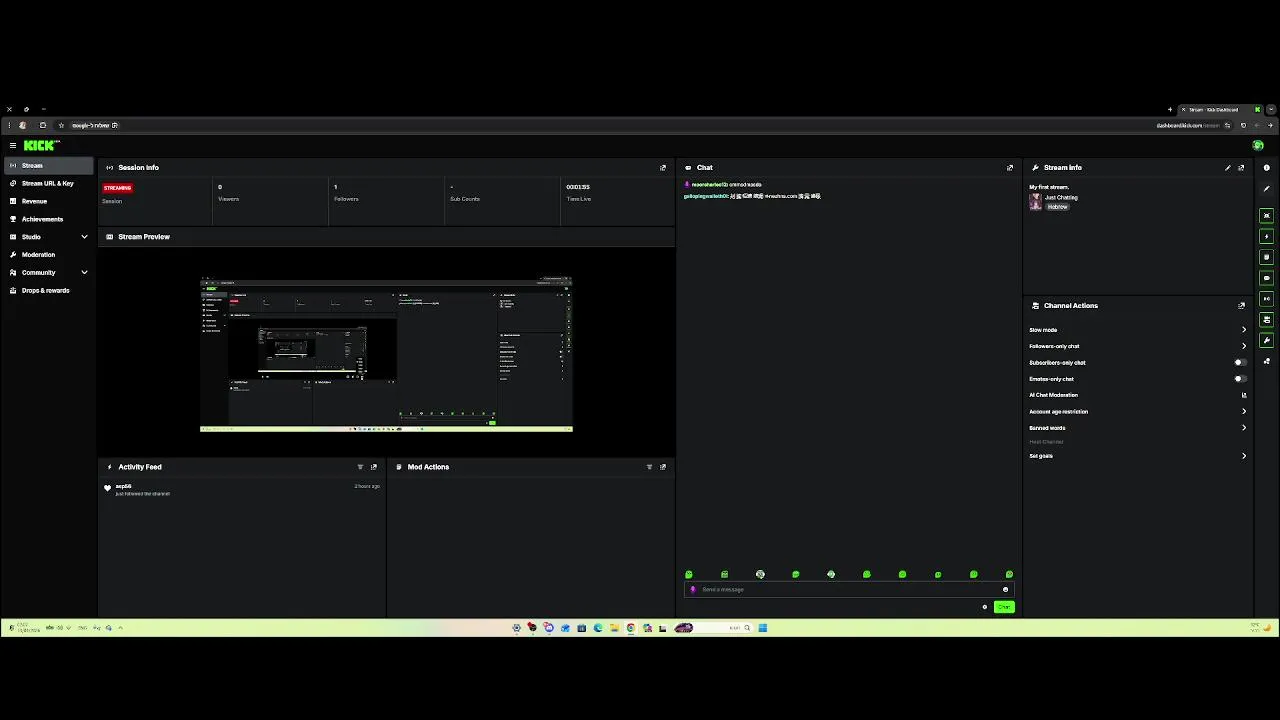Select the first green emote above message box
Screen dimensions: 1280x720
tap(689, 575)
